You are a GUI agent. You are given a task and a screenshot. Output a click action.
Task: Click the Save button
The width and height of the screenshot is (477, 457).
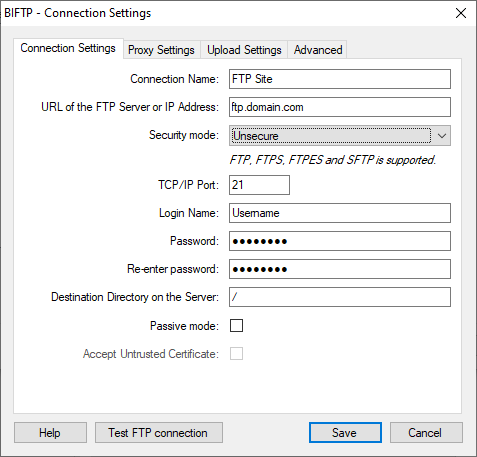pyautogui.click(x=345, y=433)
